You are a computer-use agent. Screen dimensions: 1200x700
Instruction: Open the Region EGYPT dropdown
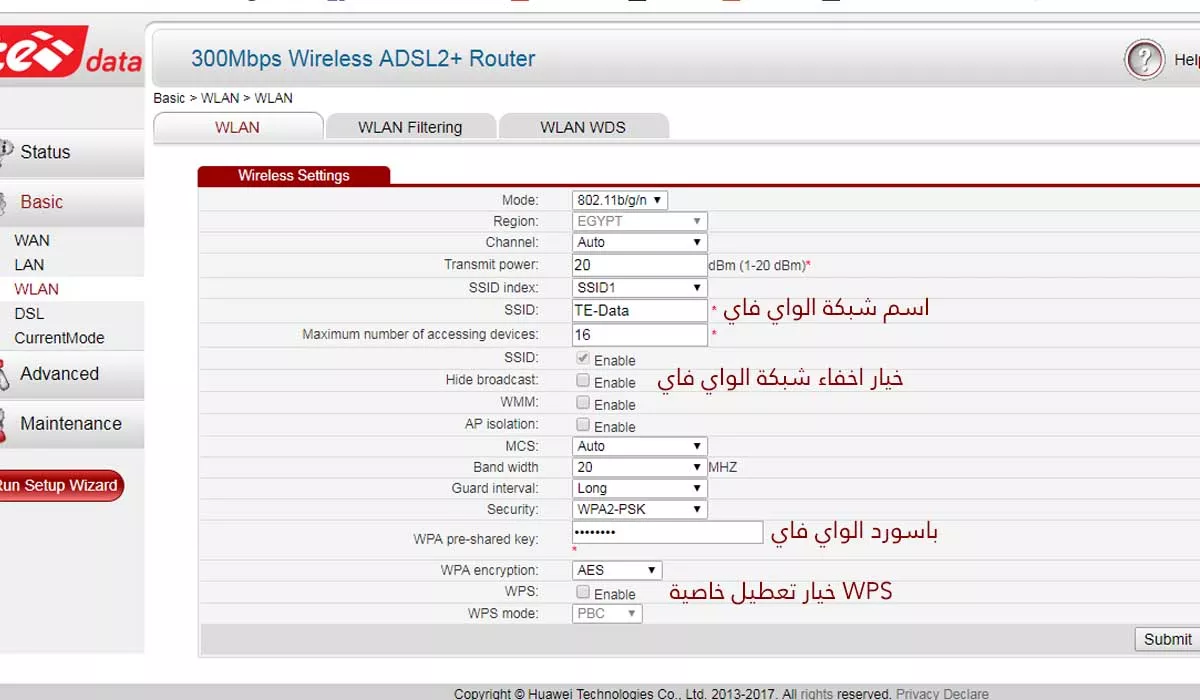(x=640, y=221)
